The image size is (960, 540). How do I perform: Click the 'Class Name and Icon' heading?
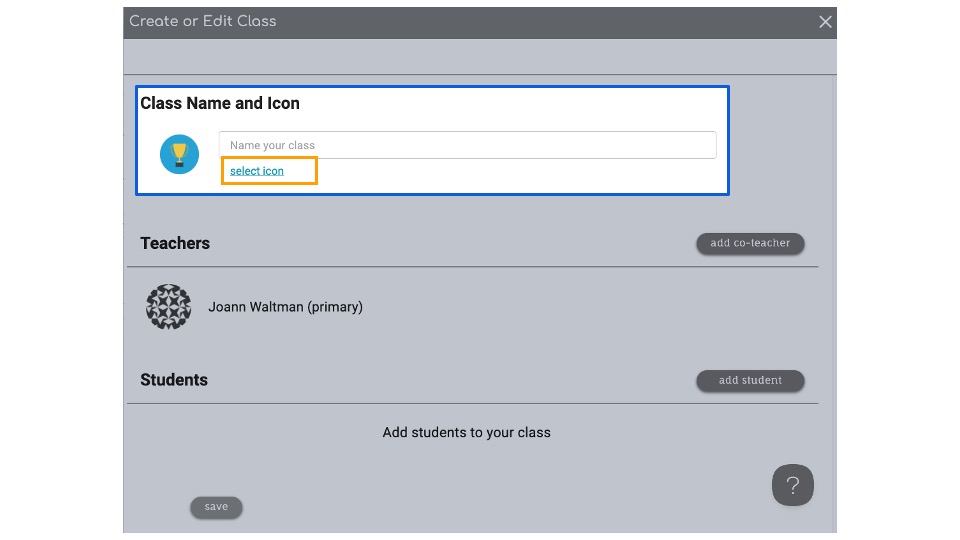[220, 103]
